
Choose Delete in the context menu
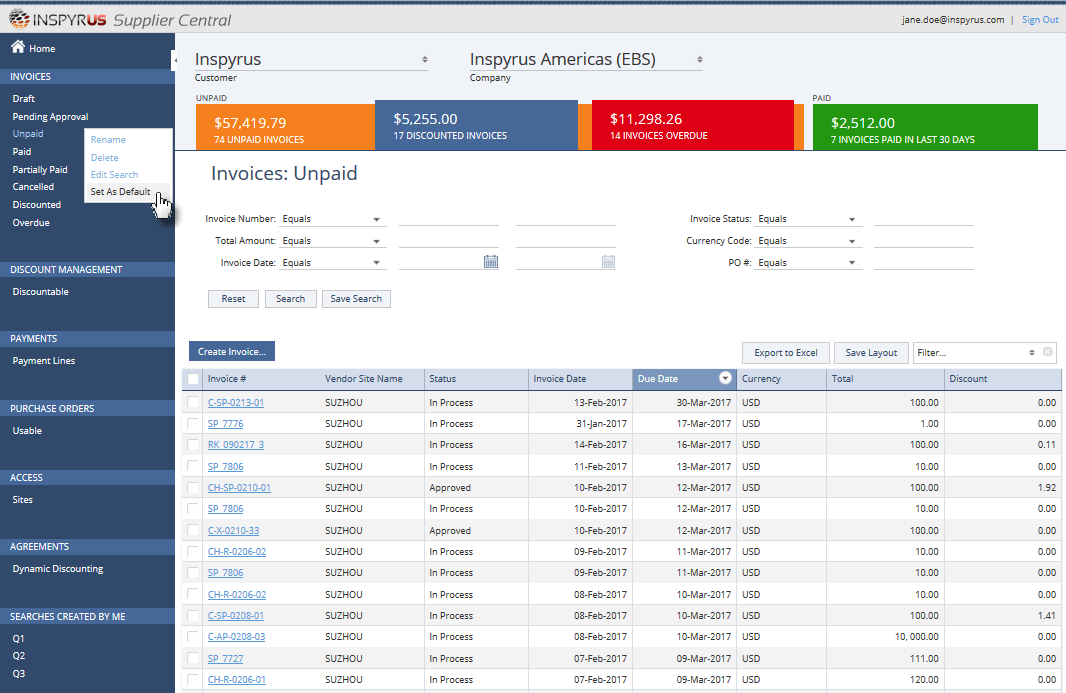click(105, 157)
